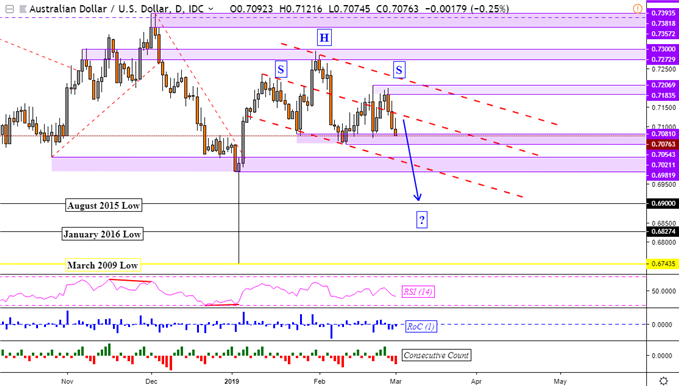This screenshot has height=386, width=679.
Task: Select the March 2009 Low text label
Action: (x=103, y=265)
